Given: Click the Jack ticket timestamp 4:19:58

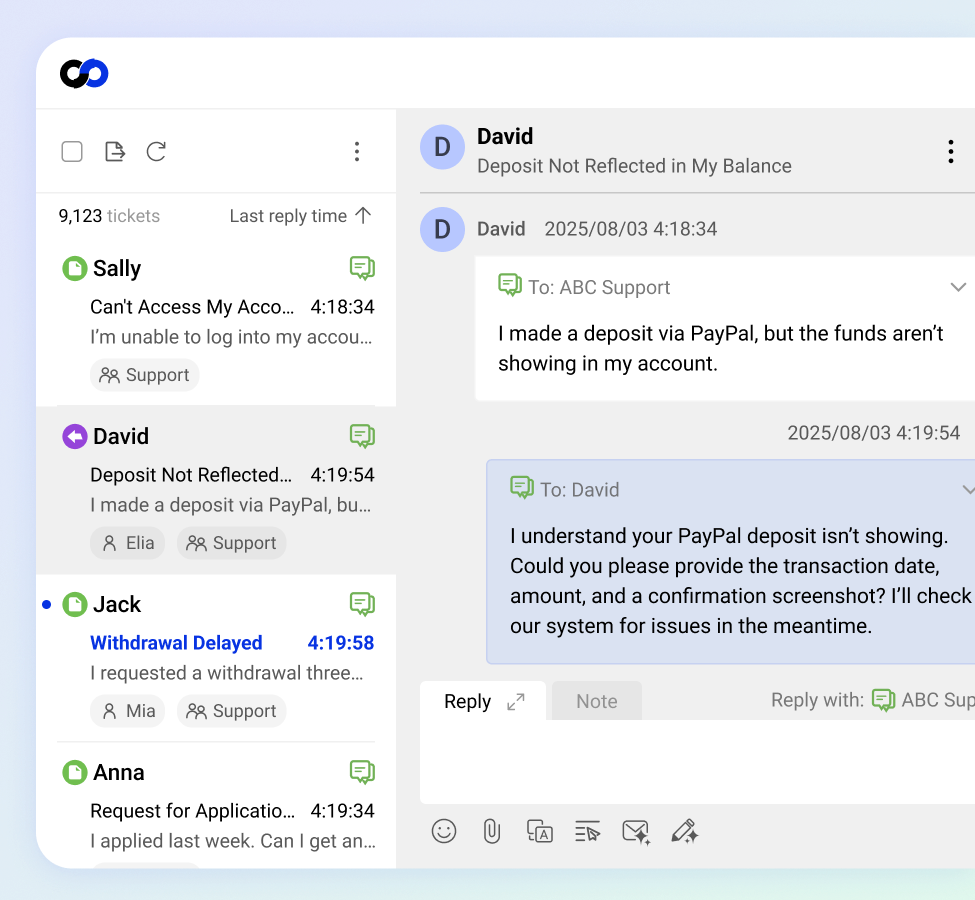Looking at the screenshot, I should [x=341, y=643].
